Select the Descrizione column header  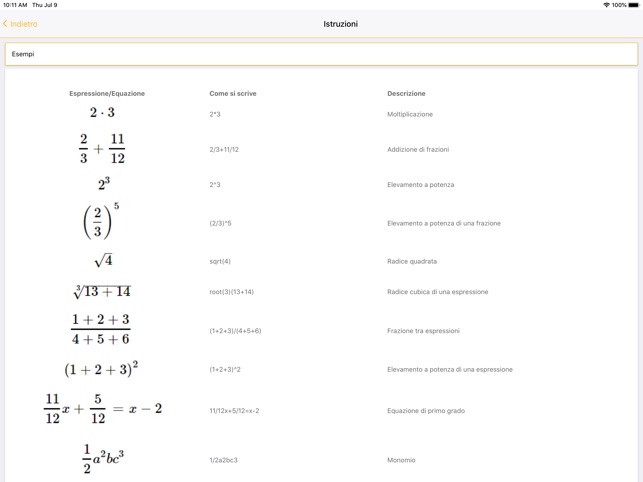pyautogui.click(x=406, y=94)
